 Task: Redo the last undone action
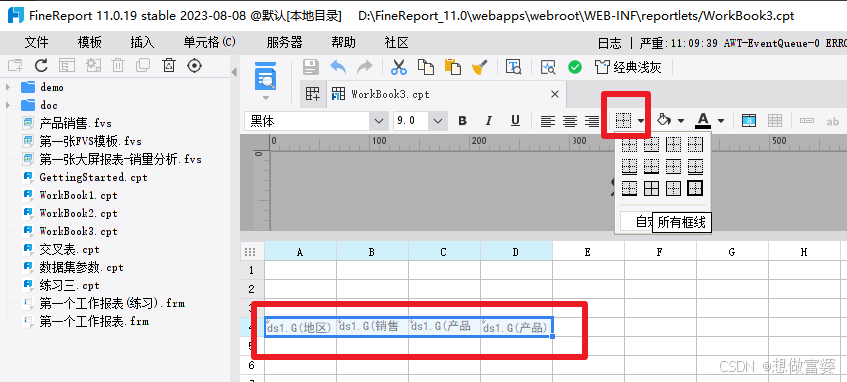coord(365,67)
